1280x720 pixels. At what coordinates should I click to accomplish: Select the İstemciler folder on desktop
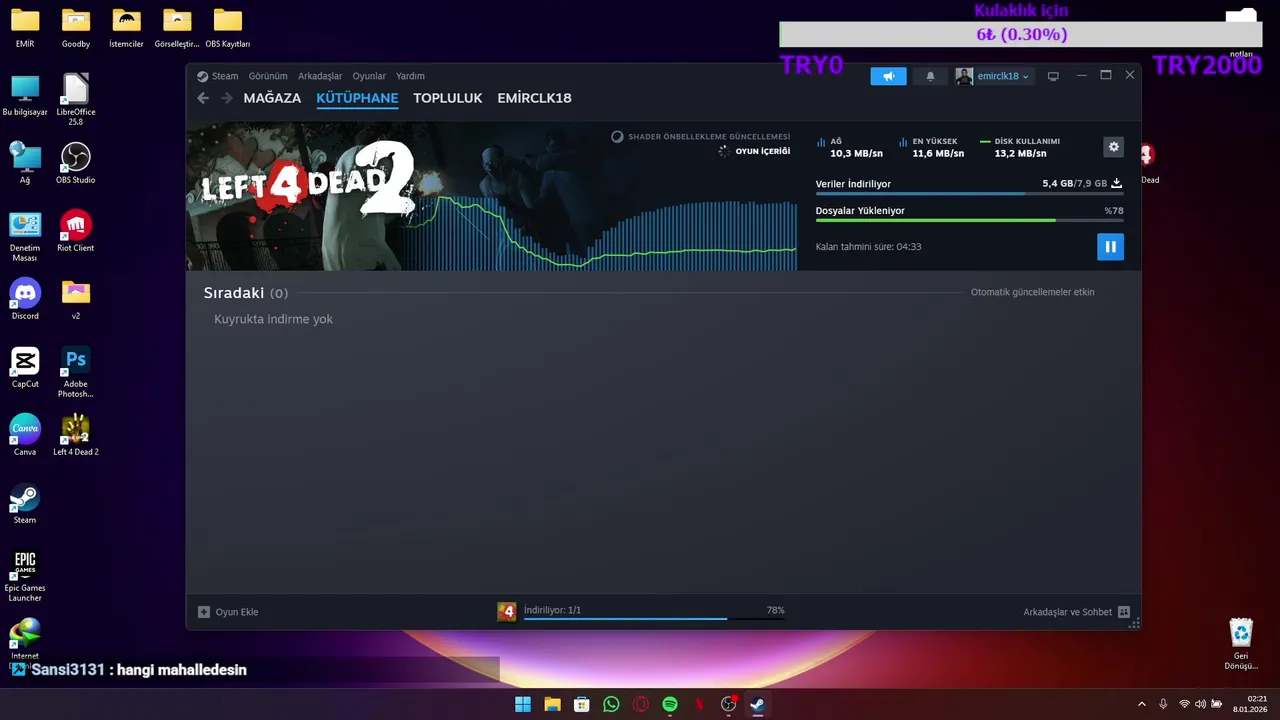pyautogui.click(x=126, y=29)
